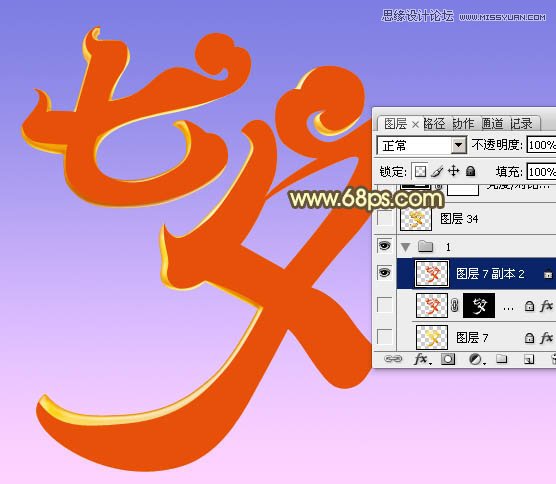Viewport: 556px width, 484px height.
Task: Click the link layers icon
Action: click(393, 359)
